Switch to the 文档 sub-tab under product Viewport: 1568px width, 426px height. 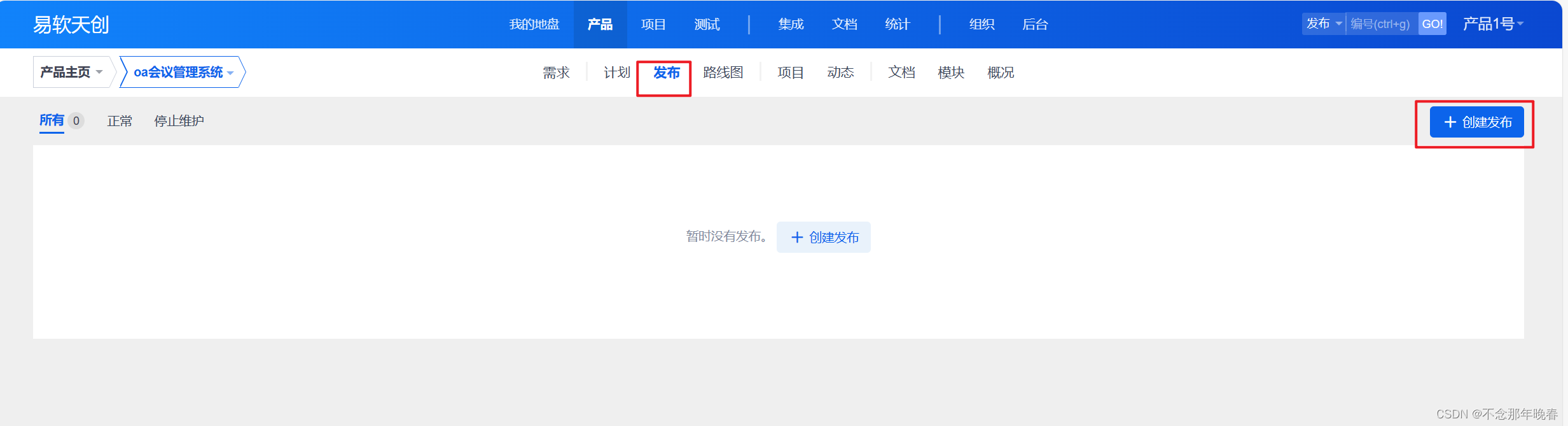901,73
